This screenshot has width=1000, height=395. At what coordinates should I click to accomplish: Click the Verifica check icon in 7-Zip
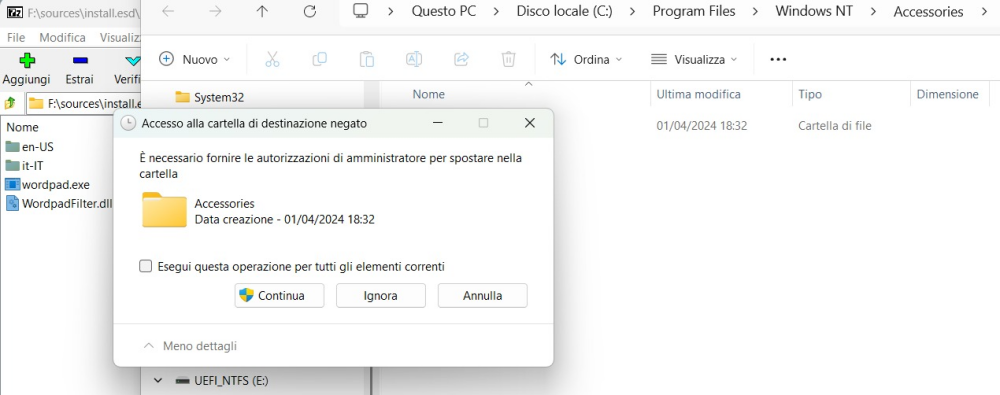(132, 61)
